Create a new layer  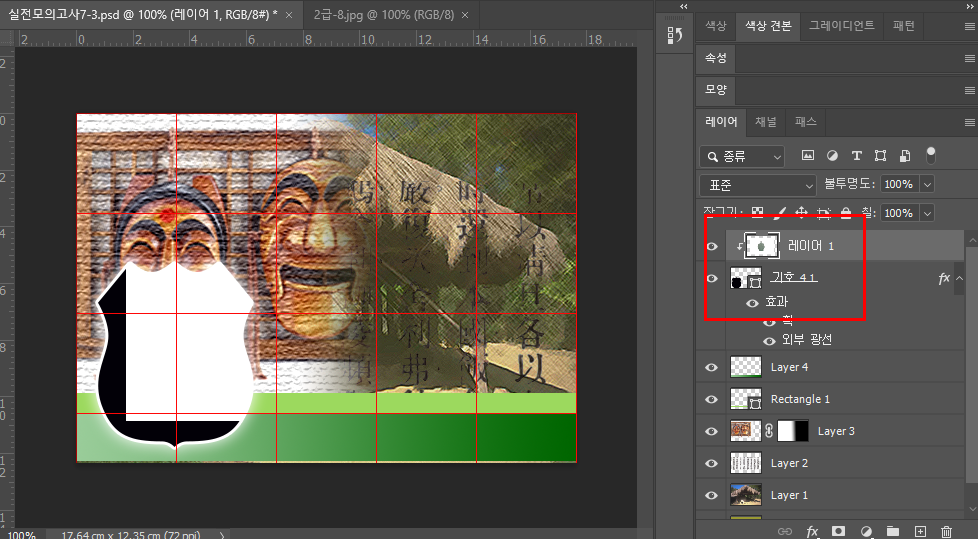click(x=920, y=531)
